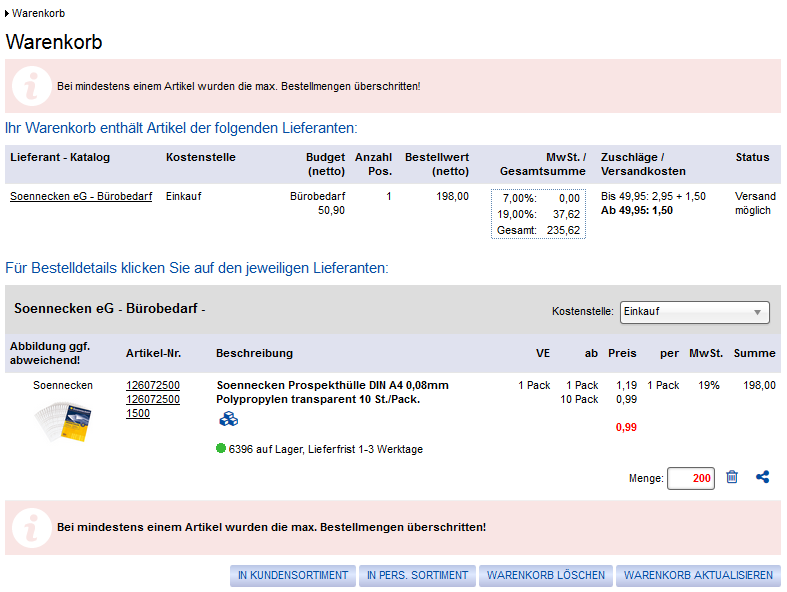787x592 pixels.
Task: Open the Kostenstelle dropdown showing Einkauf
Action: 694,312
